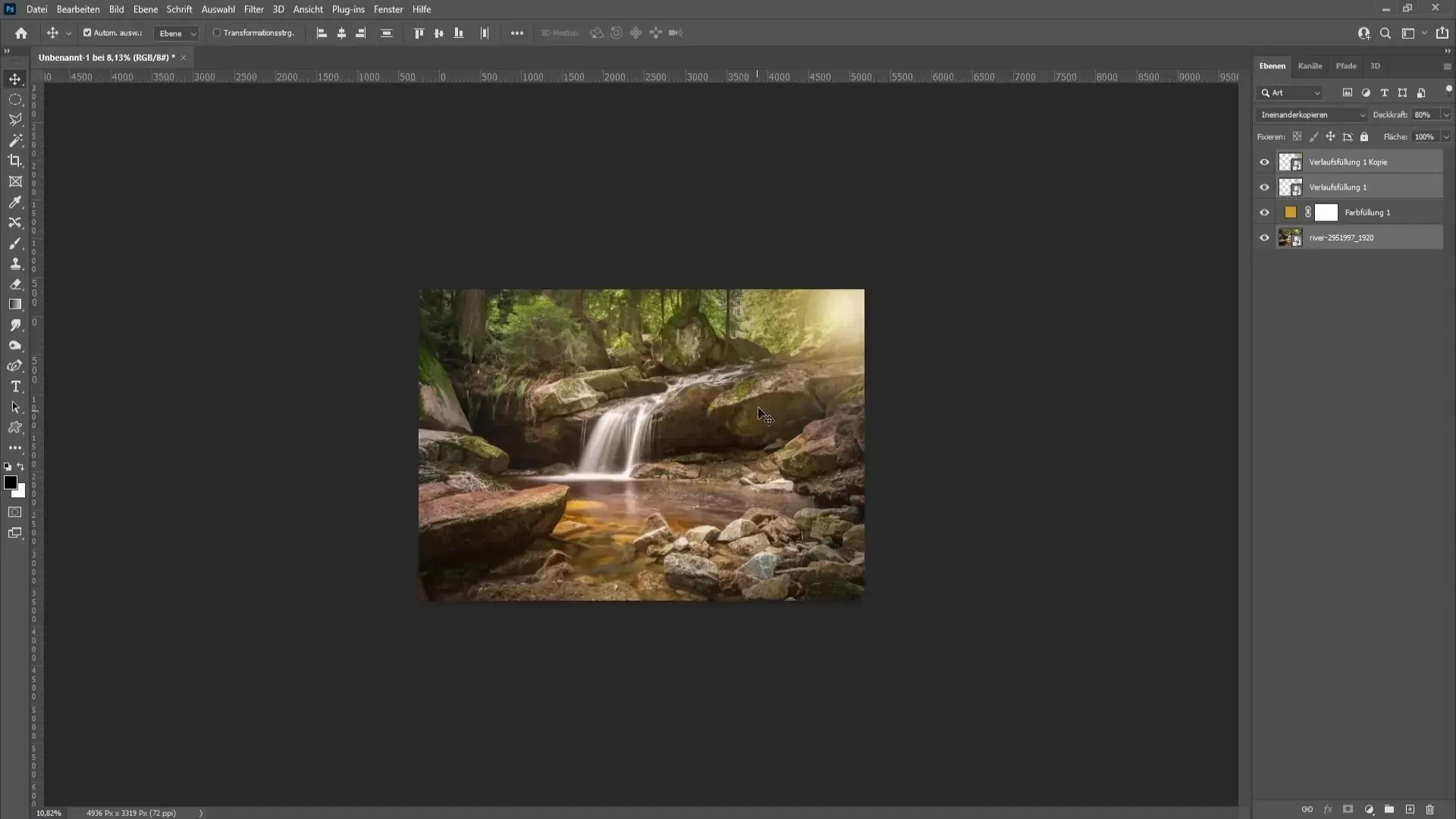The height and width of the screenshot is (819, 1456).
Task: Click the delete layer trash icon
Action: click(x=1430, y=809)
